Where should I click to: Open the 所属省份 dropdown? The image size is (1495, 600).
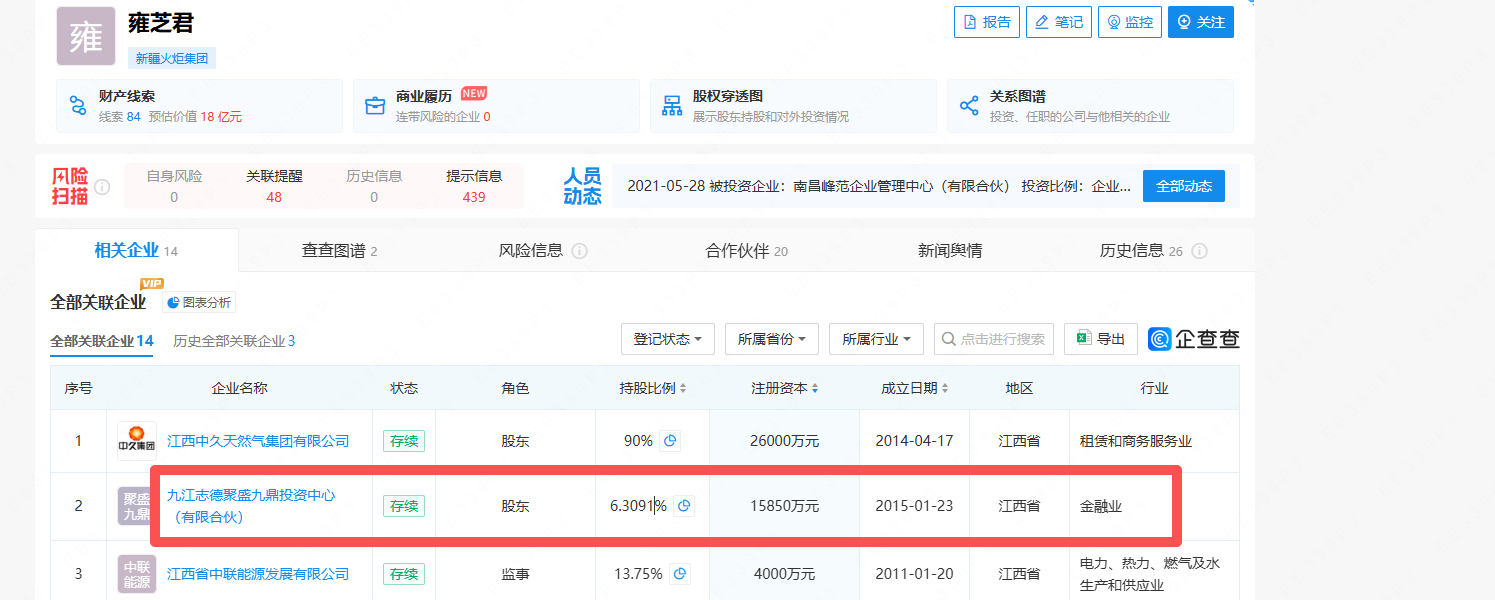tap(772, 339)
